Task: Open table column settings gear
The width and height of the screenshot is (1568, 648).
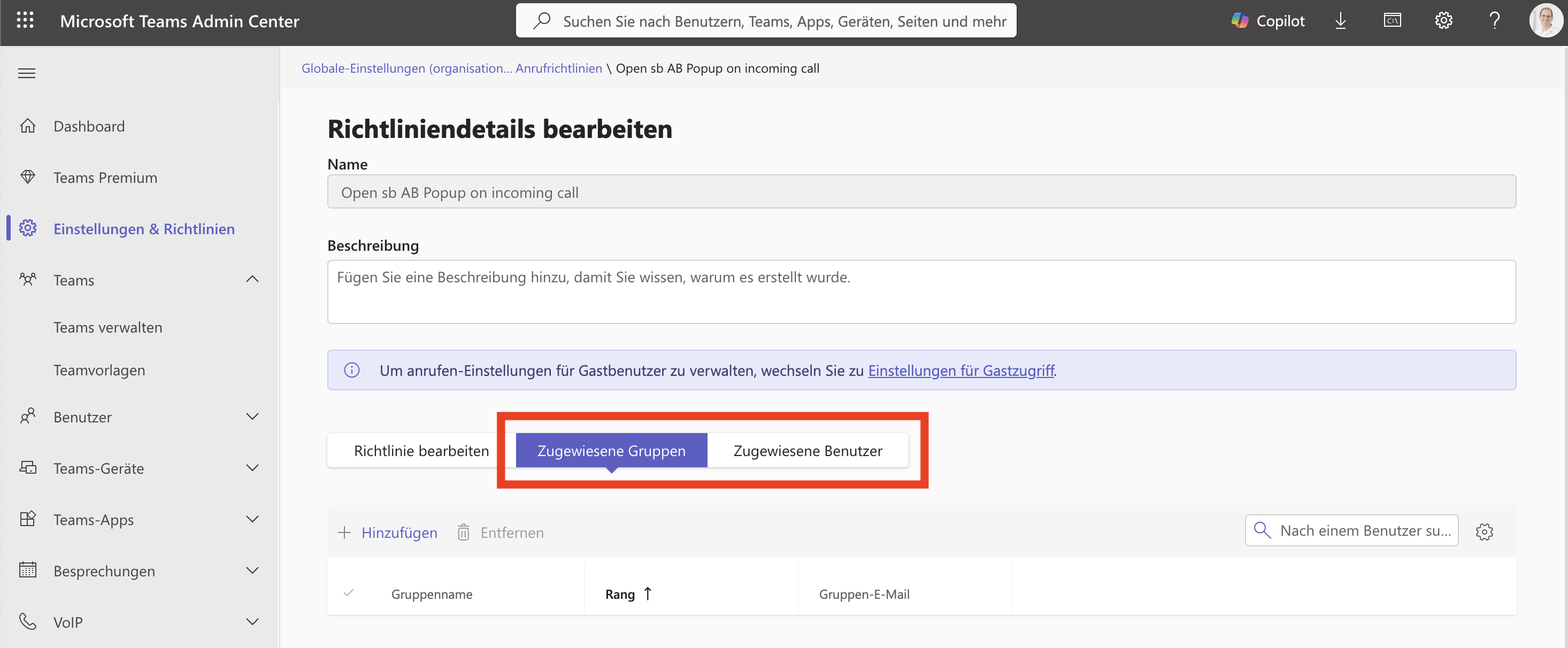Action: click(x=1484, y=532)
